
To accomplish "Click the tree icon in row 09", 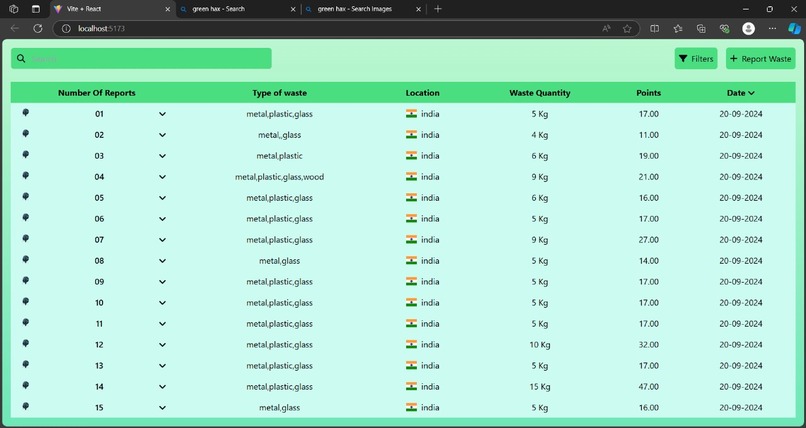I will pos(26,281).
